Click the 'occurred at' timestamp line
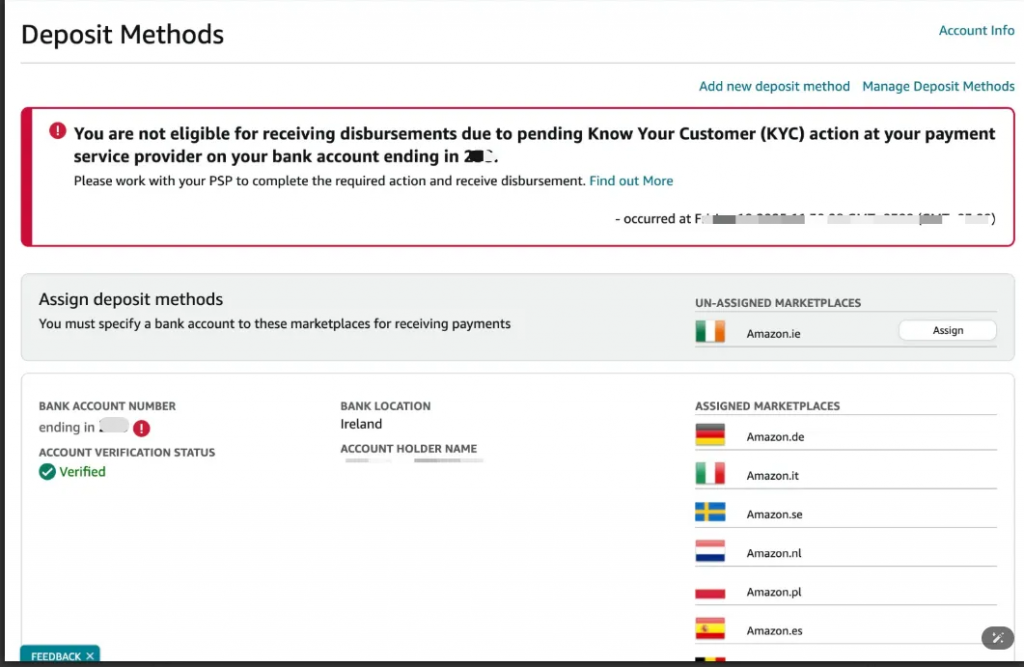The image size is (1024, 667). (805, 219)
